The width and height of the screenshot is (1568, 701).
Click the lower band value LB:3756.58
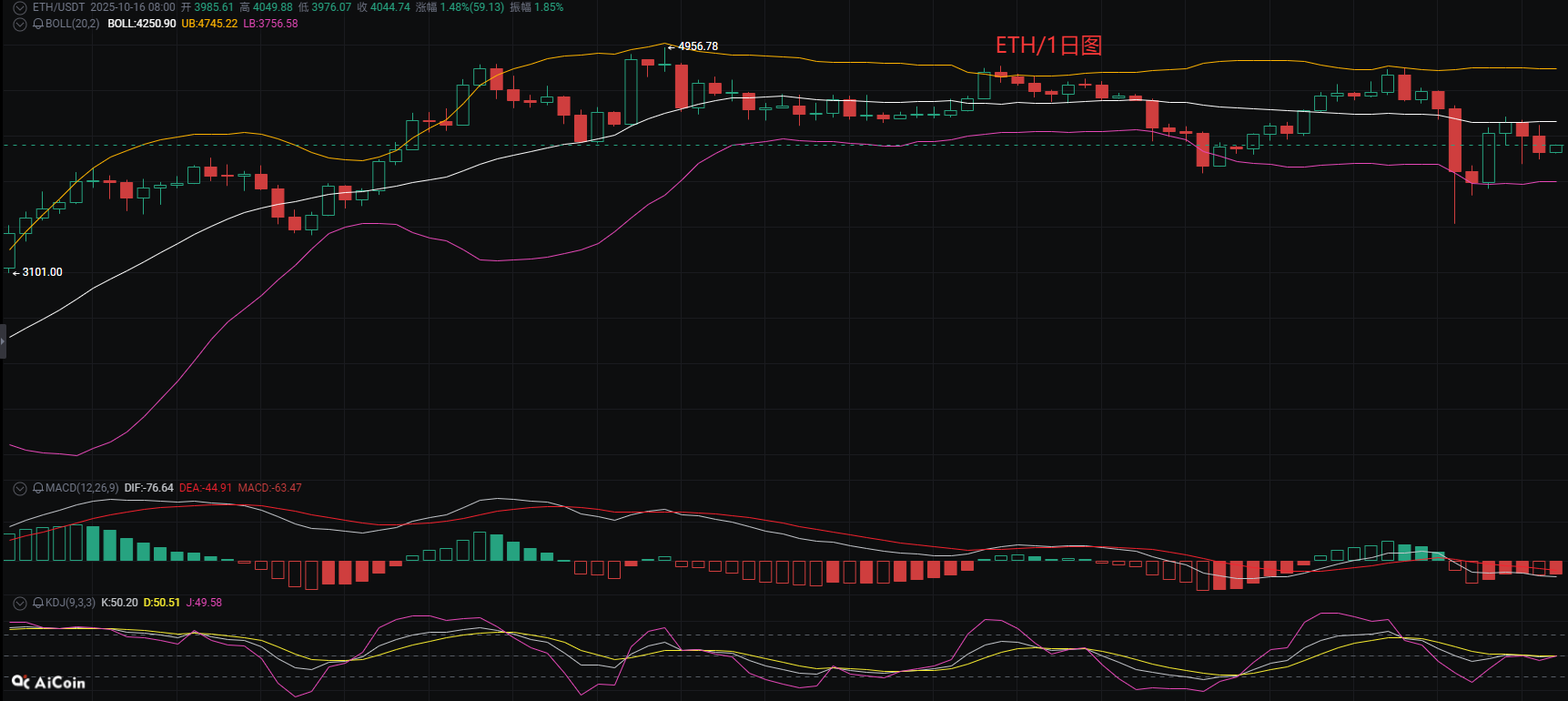(x=270, y=24)
